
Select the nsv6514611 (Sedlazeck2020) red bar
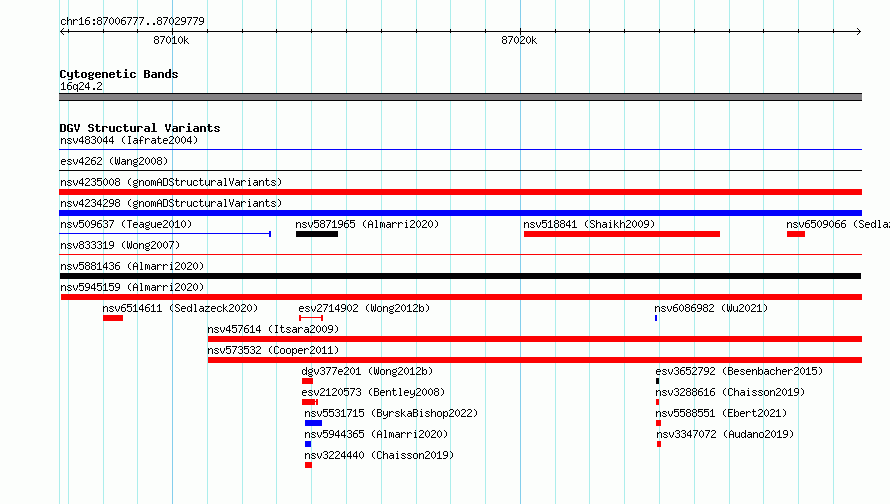coord(113,318)
